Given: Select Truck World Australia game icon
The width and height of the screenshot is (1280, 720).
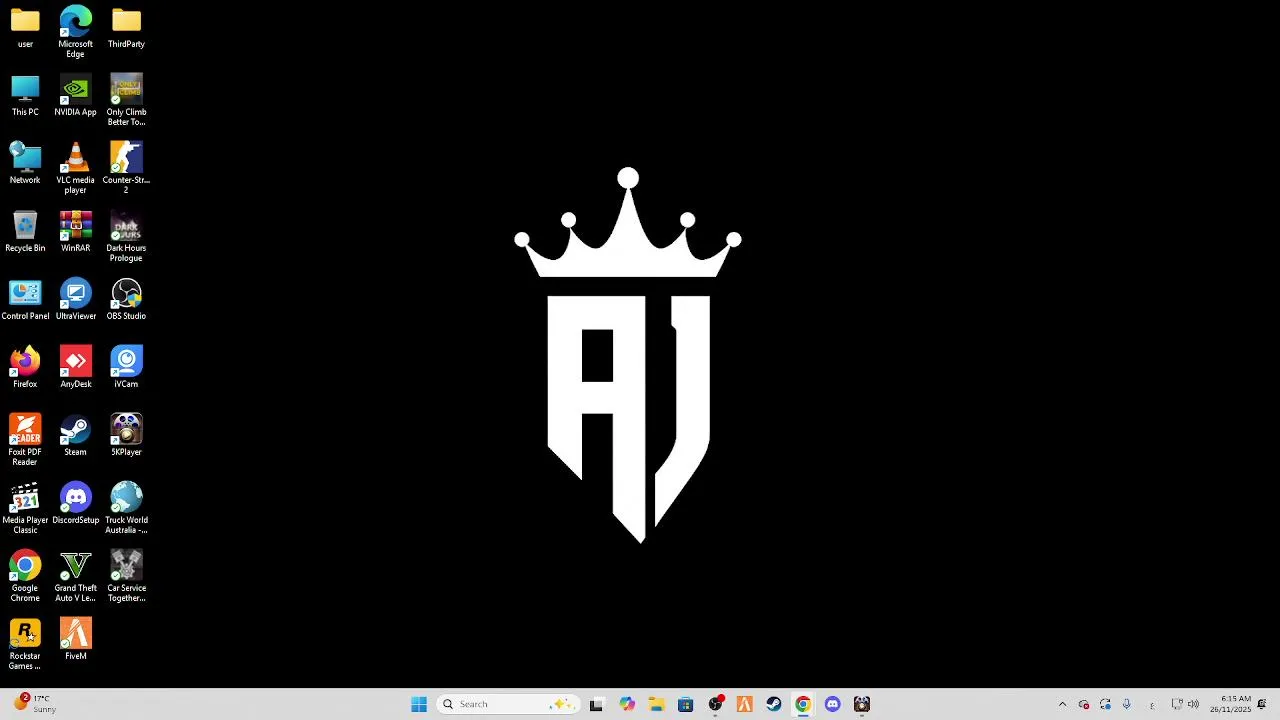Looking at the screenshot, I should point(126,508).
